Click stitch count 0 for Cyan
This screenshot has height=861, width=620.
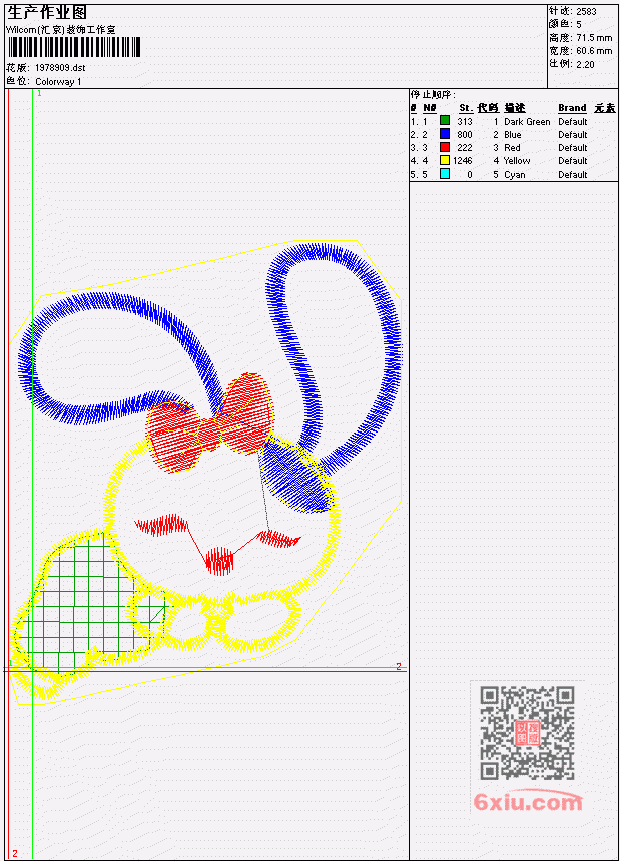470,175
